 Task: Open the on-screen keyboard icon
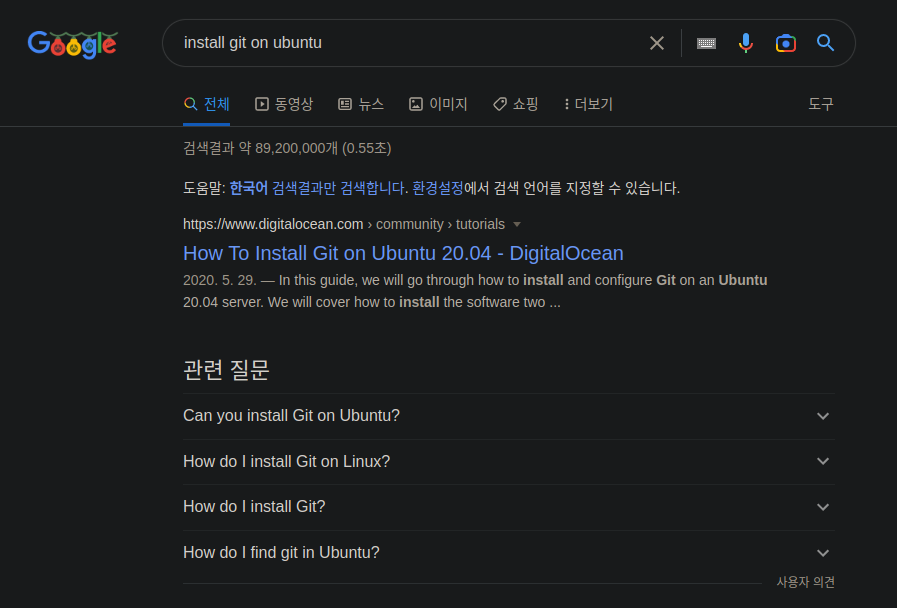707,43
